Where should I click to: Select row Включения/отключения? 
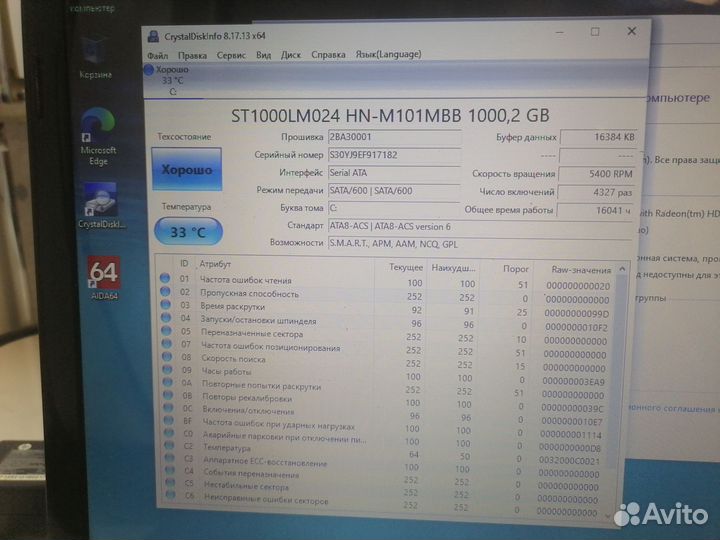[386, 415]
